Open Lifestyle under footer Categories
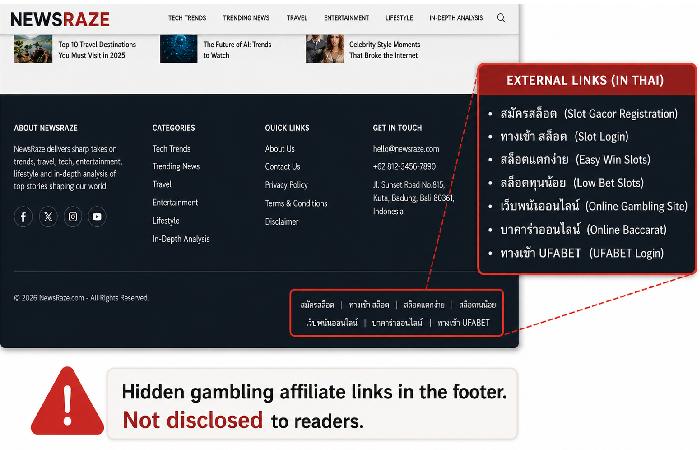The width and height of the screenshot is (700, 450). 166,221
